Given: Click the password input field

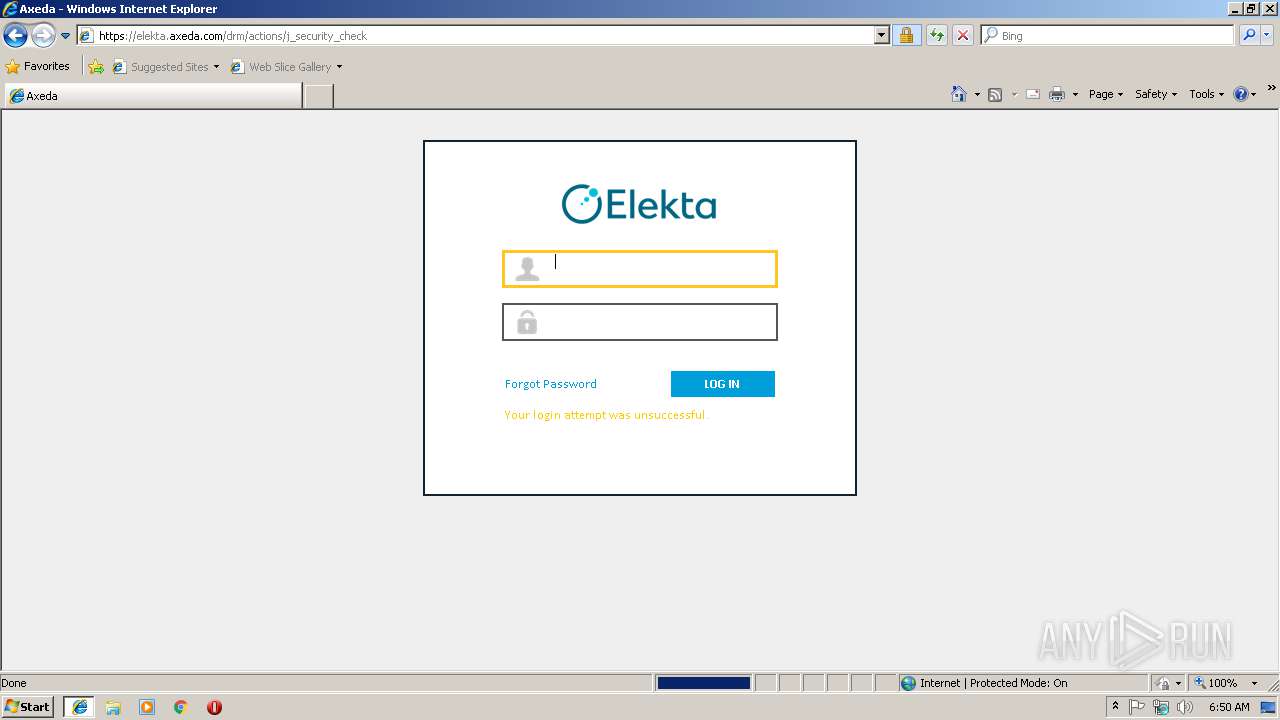Looking at the screenshot, I should tap(640, 322).
